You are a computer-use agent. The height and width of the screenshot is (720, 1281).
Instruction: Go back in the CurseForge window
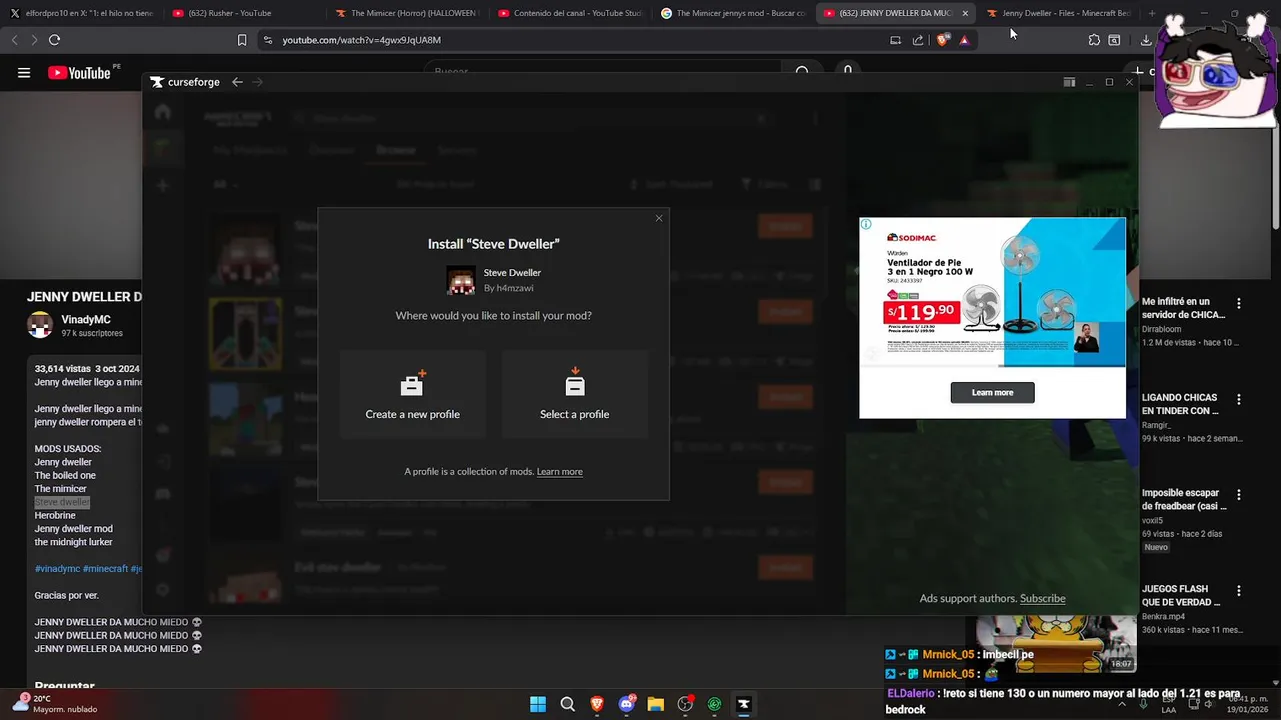click(237, 82)
